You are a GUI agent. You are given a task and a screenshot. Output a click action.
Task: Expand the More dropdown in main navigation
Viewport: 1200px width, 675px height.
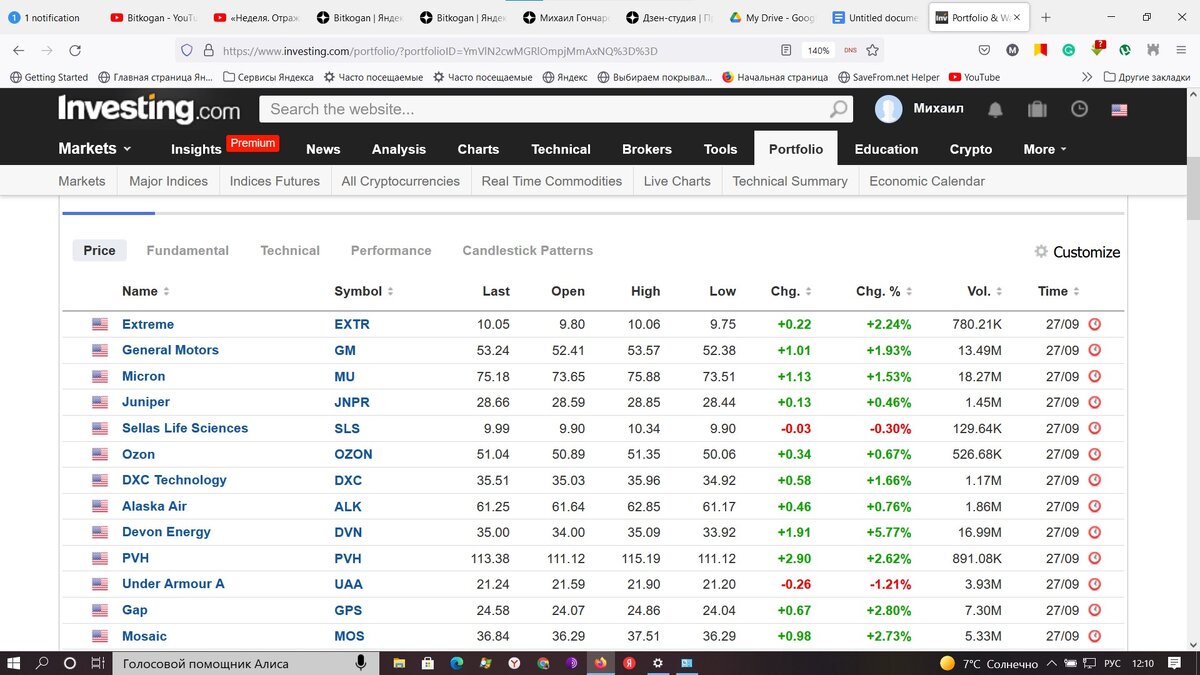pyautogui.click(x=1045, y=149)
